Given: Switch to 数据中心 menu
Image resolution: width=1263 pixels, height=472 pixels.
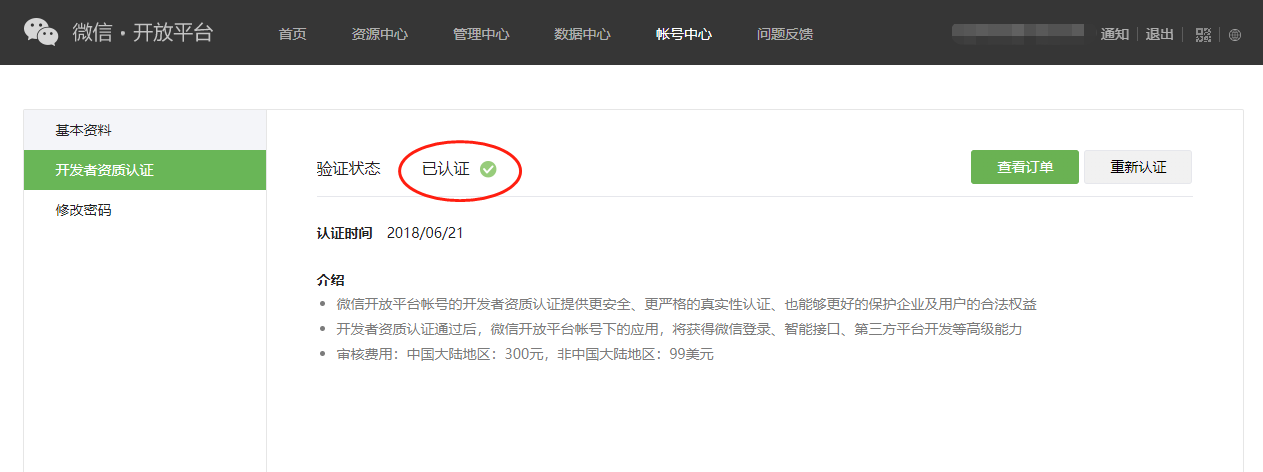Looking at the screenshot, I should pyautogui.click(x=582, y=34).
